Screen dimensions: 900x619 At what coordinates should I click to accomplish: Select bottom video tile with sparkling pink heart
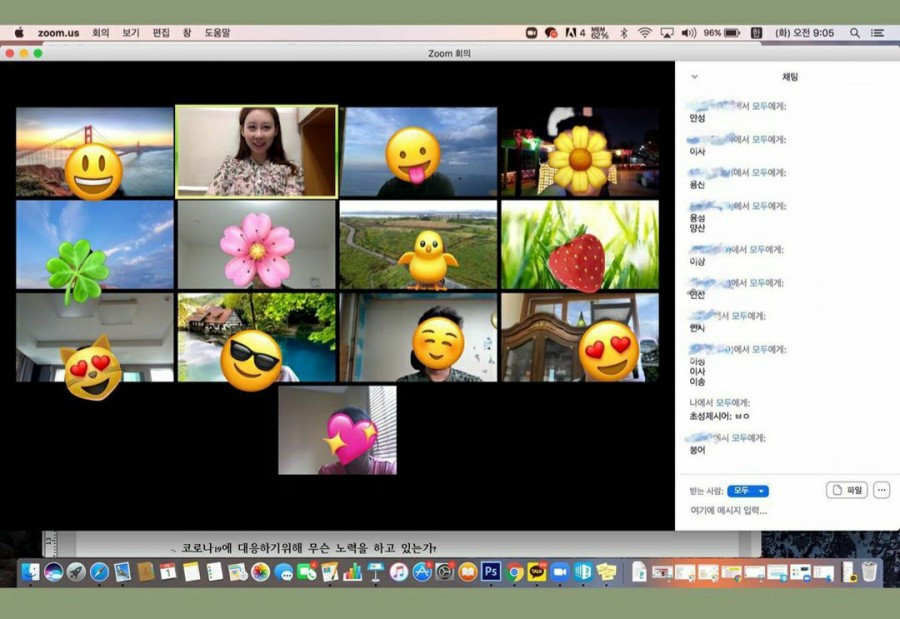tap(338, 430)
